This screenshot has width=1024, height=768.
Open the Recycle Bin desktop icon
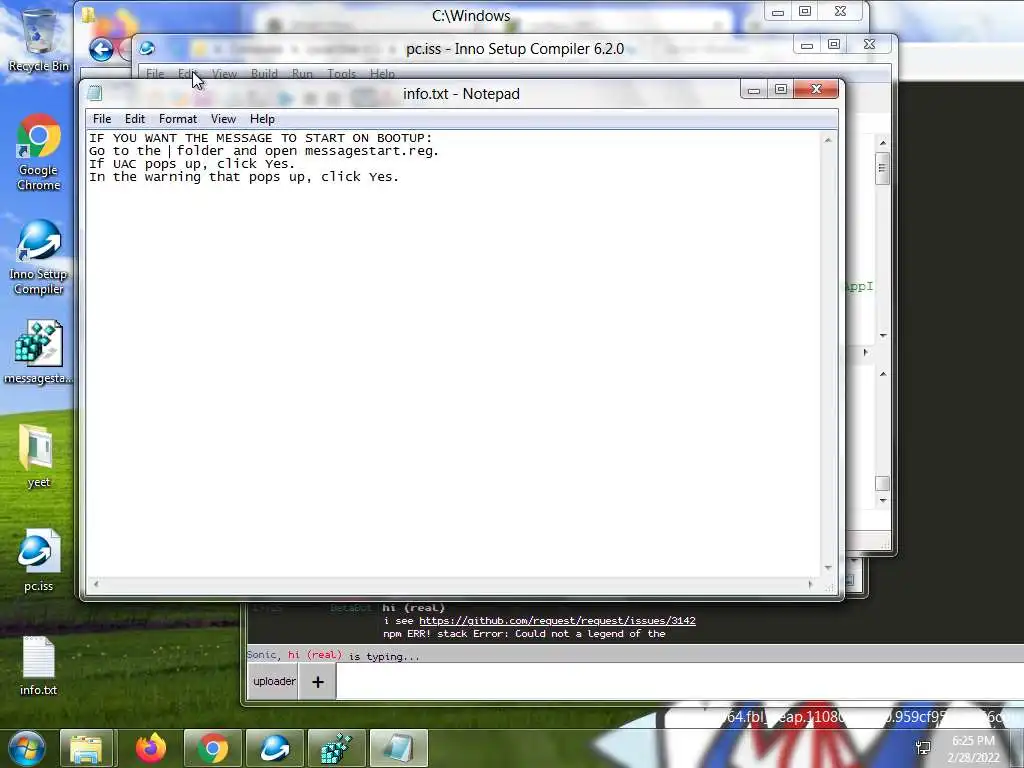point(39,40)
